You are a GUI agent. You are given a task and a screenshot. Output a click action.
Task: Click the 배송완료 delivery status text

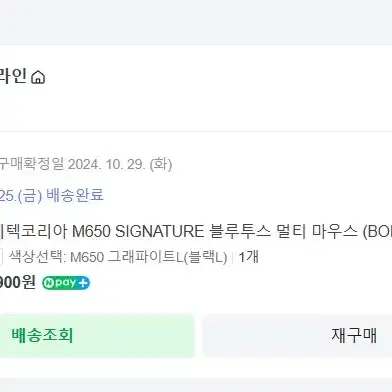75,195
